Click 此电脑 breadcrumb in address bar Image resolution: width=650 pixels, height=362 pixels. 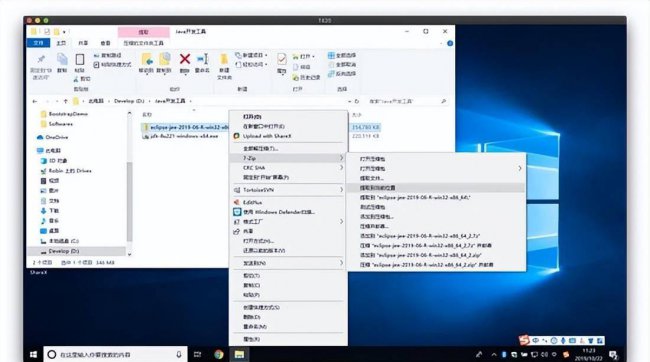(95, 101)
